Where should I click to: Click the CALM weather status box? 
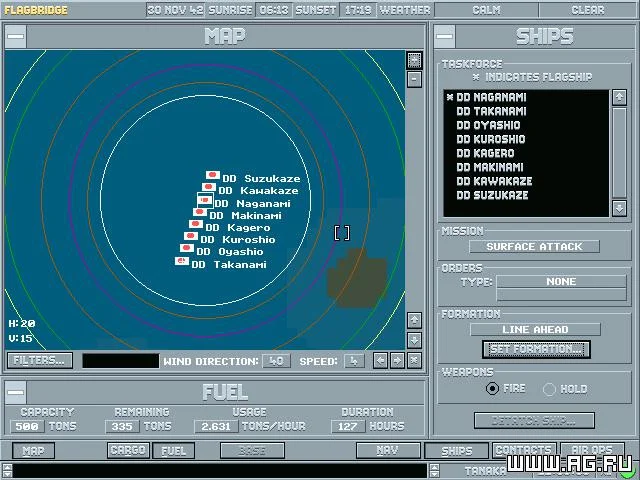[x=487, y=10]
